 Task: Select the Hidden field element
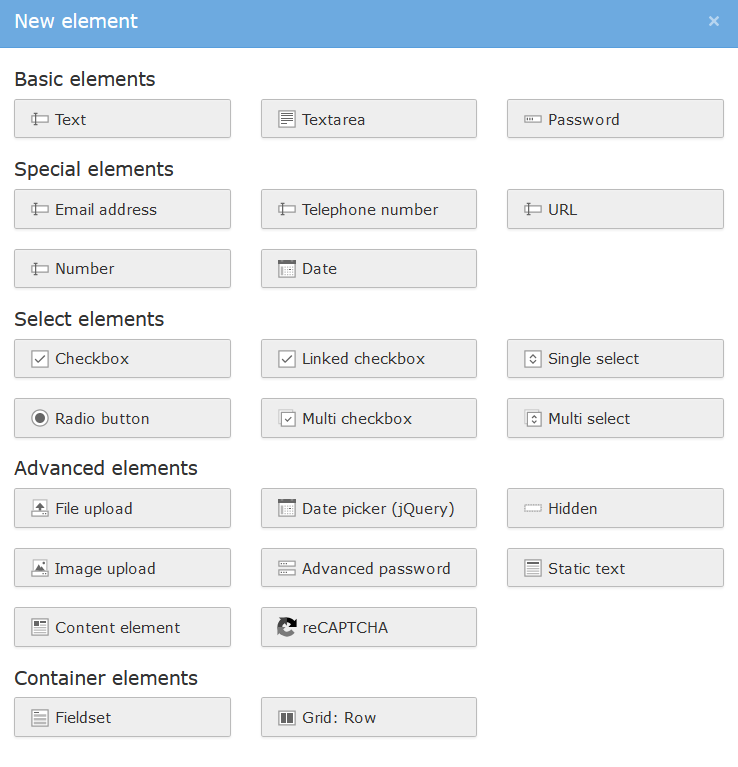(615, 509)
